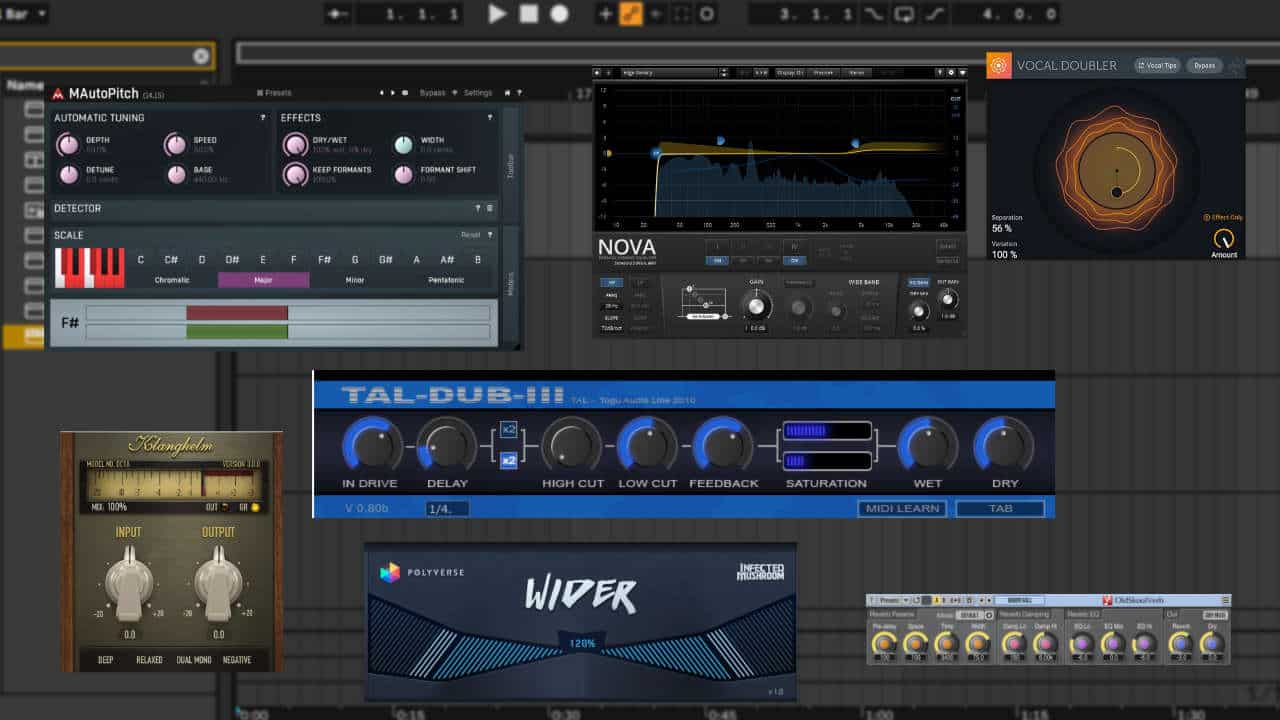
Task: Click the punch-in arrow icon beside the position display
Action: click(338, 14)
